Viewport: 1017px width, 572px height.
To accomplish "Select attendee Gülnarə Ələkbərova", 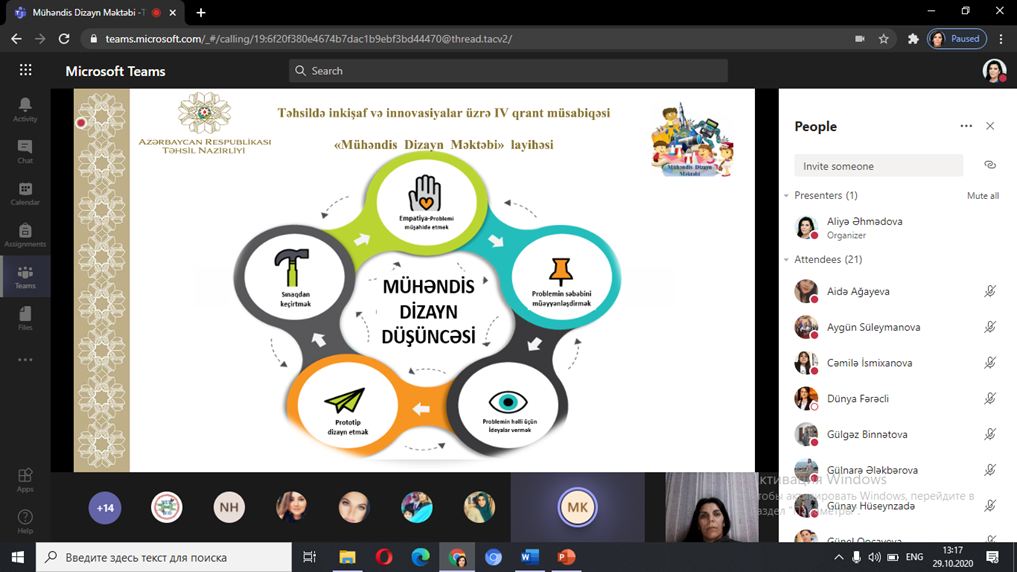I will click(x=898, y=470).
